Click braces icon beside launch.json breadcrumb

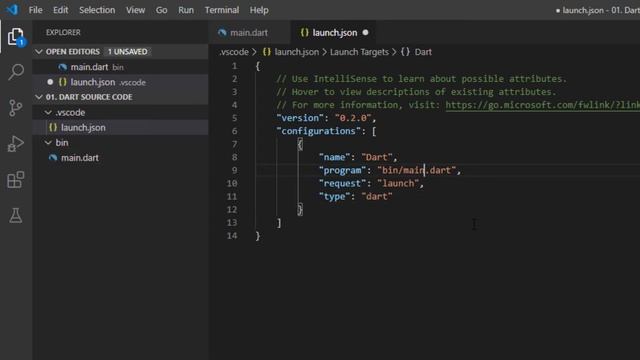coord(267,52)
